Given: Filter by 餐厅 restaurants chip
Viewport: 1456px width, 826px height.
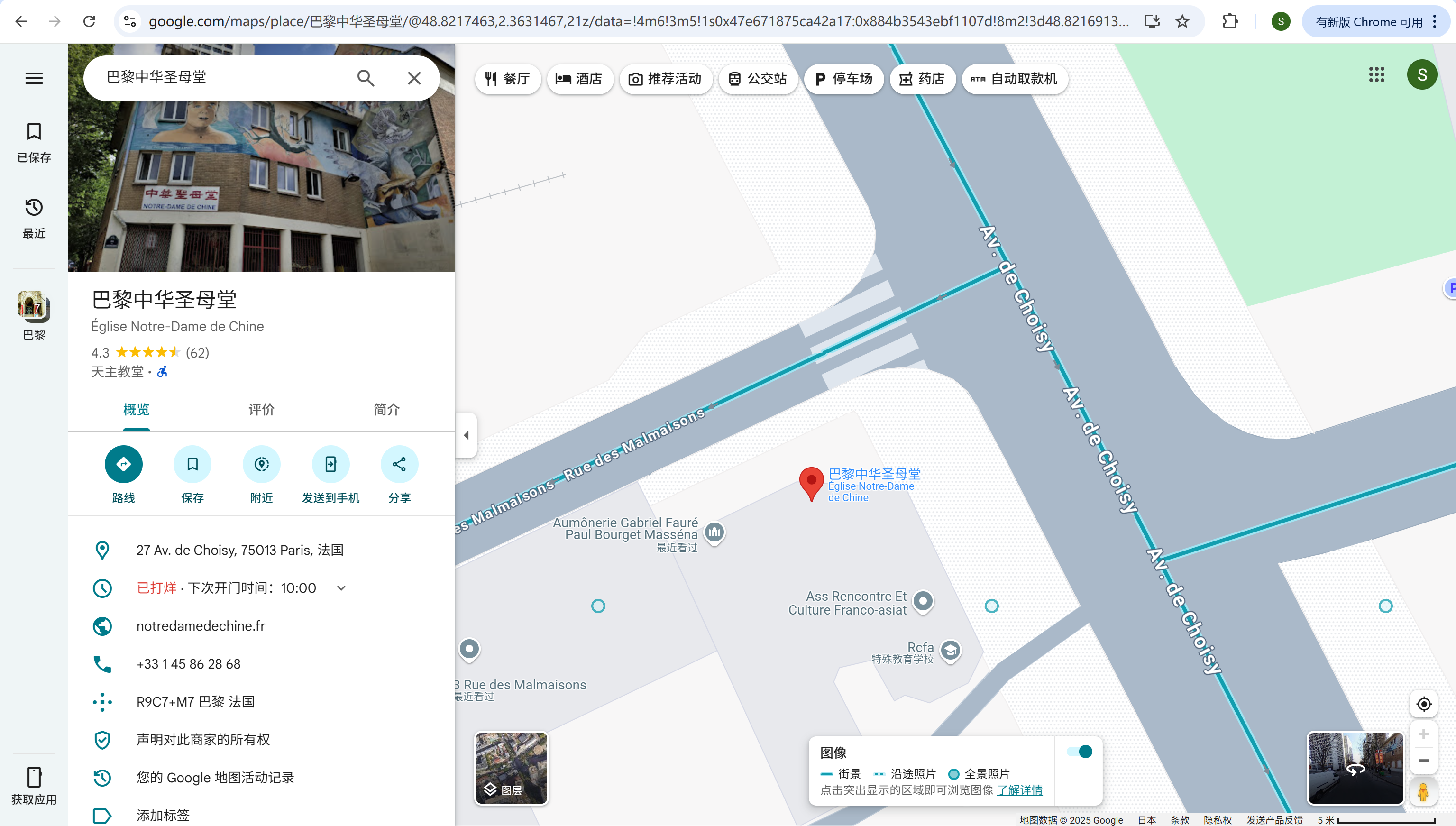Looking at the screenshot, I should click(508, 79).
